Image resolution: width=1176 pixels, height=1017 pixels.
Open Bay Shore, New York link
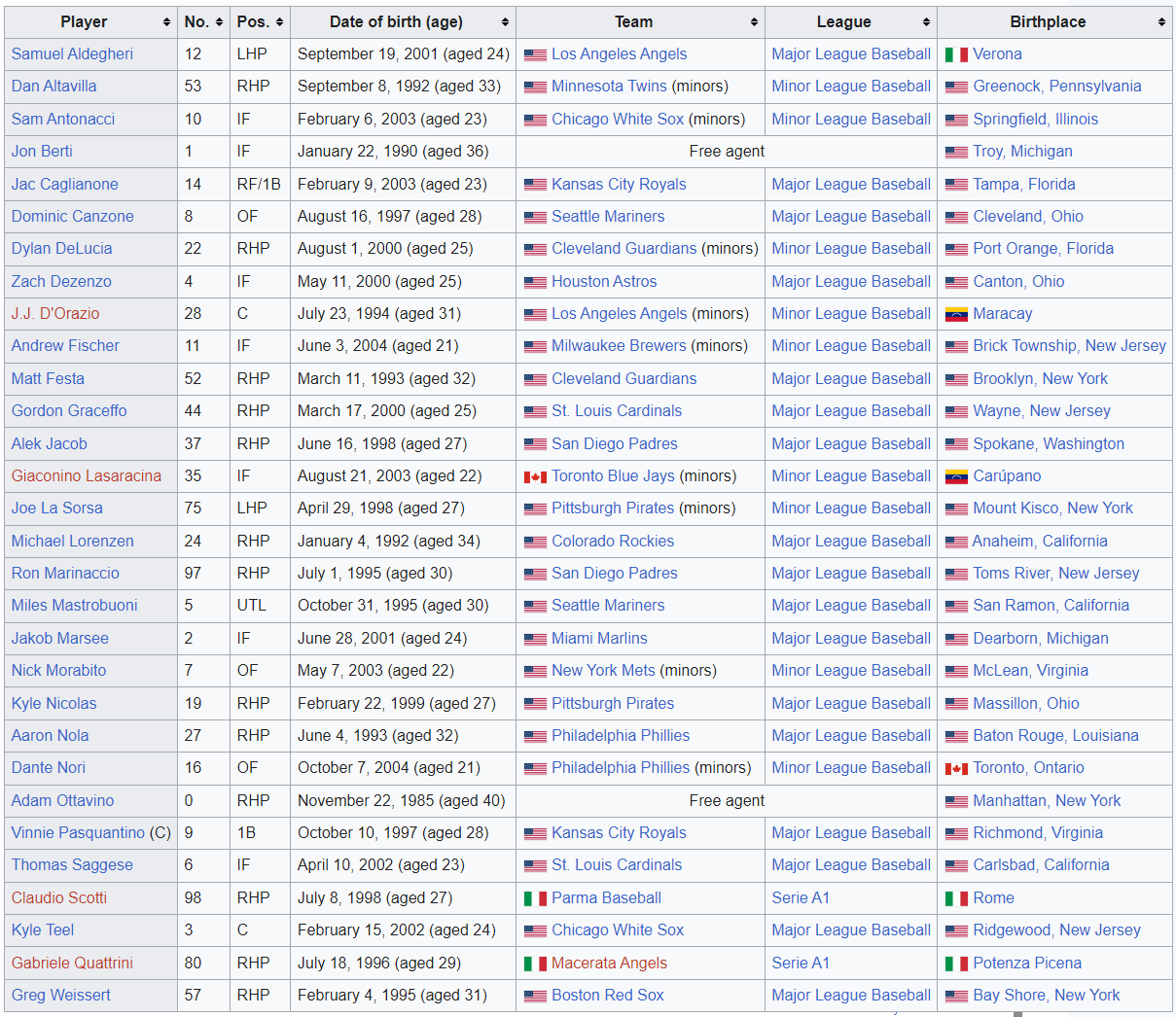point(1047,996)
